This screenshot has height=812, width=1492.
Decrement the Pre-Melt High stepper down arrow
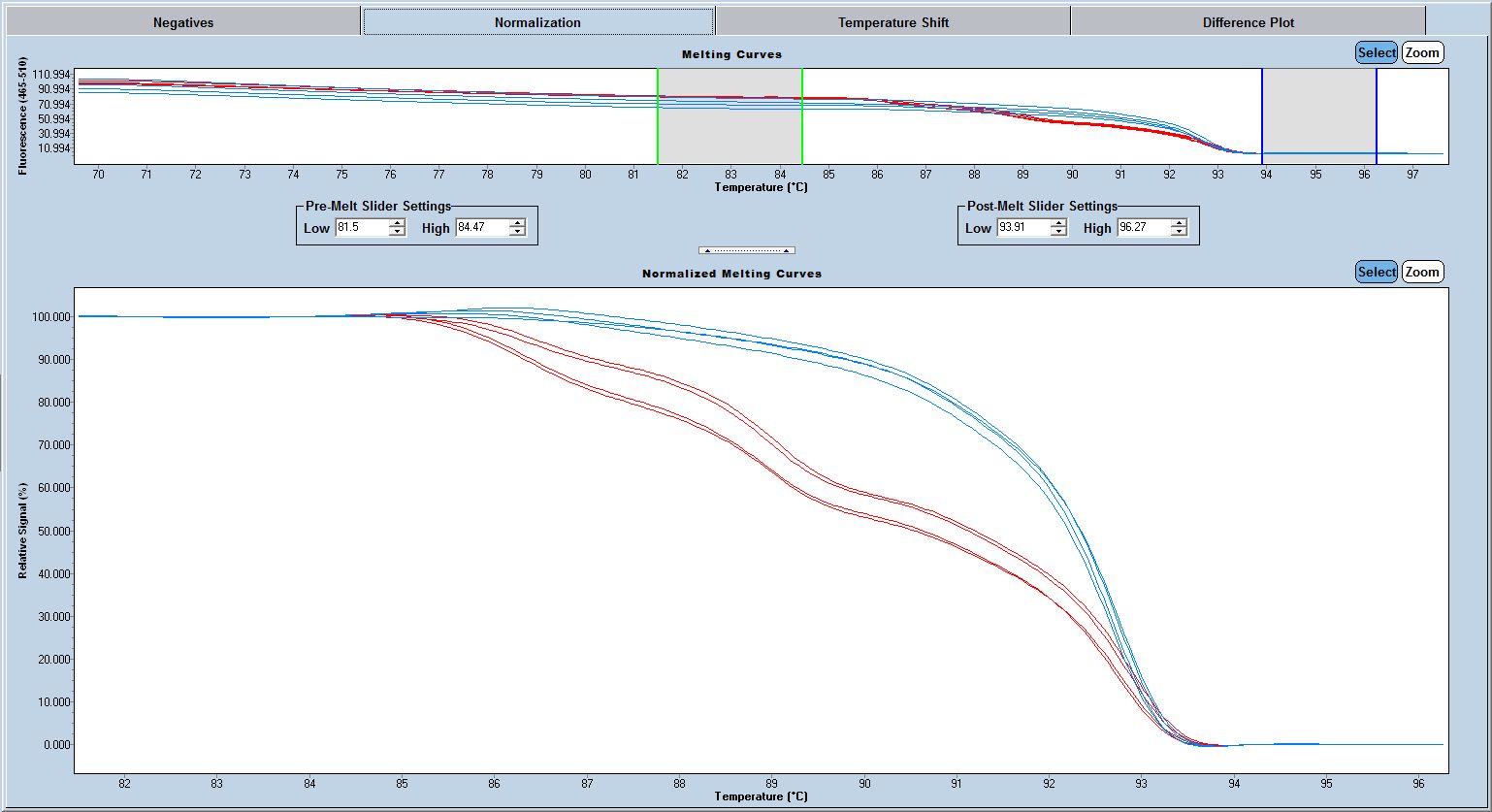pyautogui.click(x=517, y=232)
